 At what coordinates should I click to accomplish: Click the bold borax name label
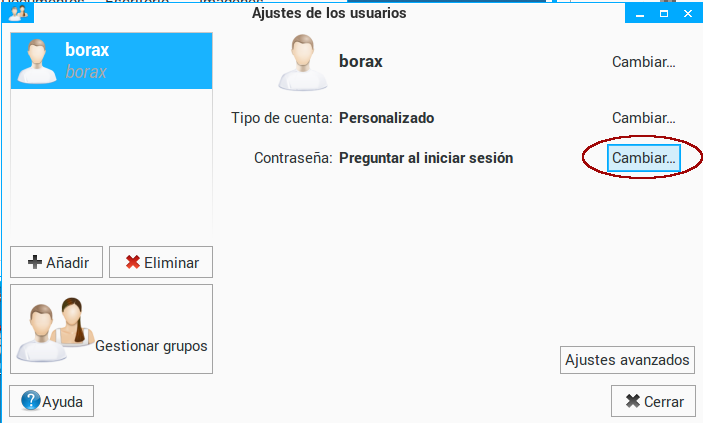pos(361,62)
